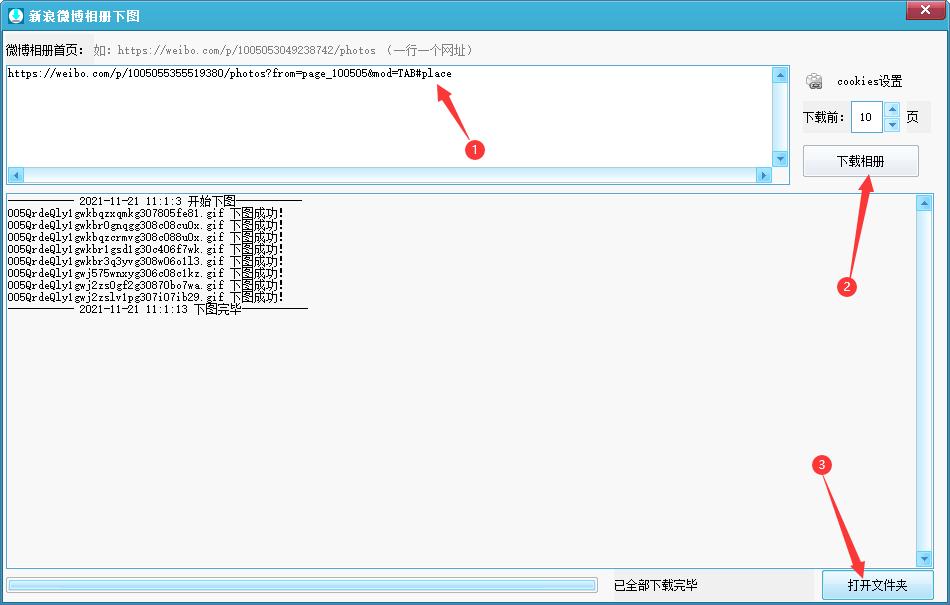Click the download progress bar
The height and width of the screenshot is (605, 950).
(302, 585)
